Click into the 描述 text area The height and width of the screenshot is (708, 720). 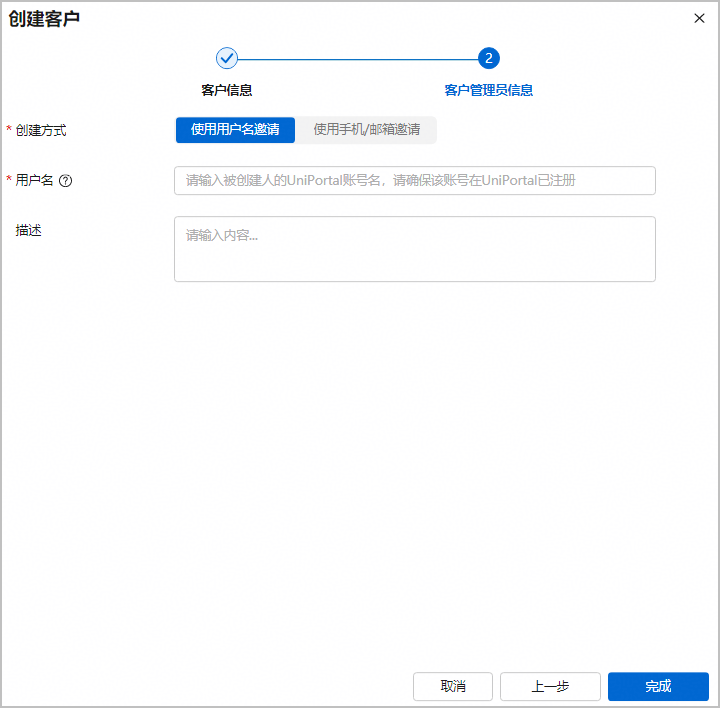415,249
